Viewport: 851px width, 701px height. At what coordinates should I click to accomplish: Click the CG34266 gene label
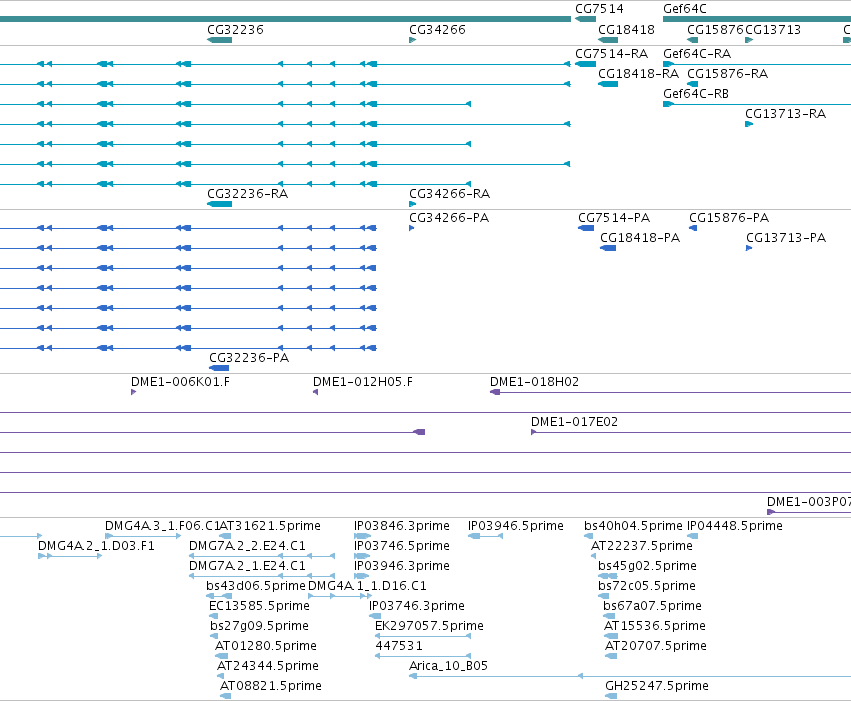437,30
